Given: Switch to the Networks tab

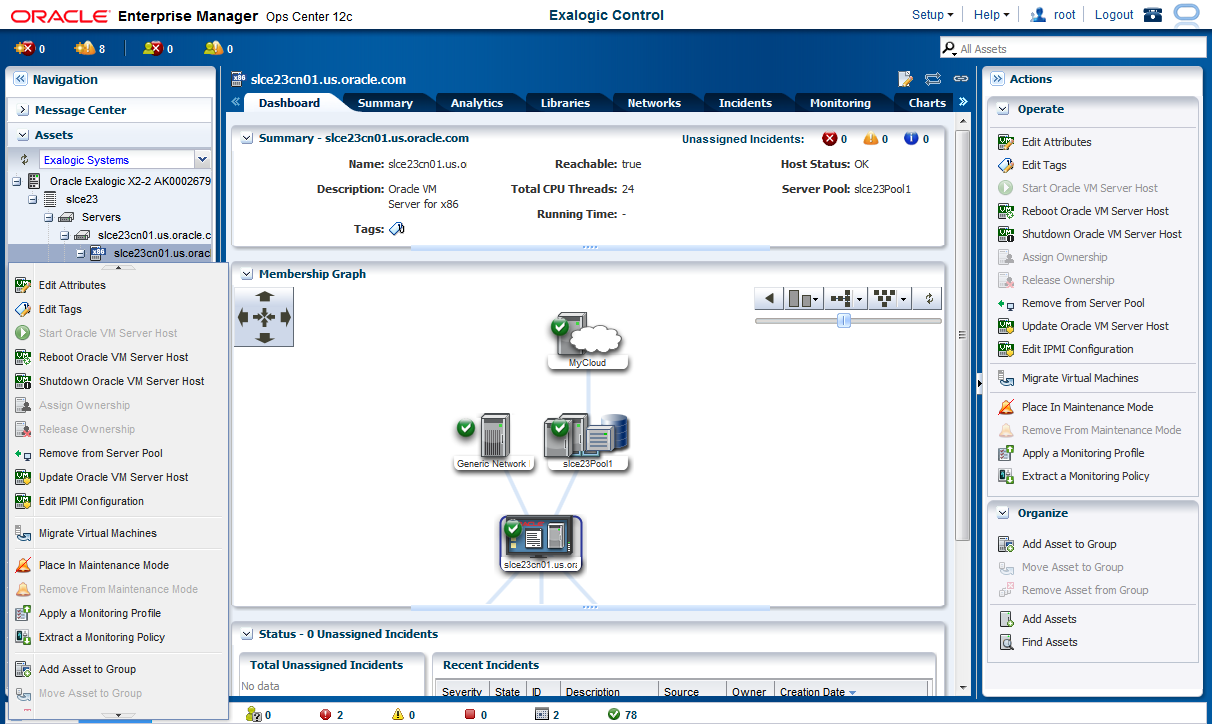Looking at the screenshot, I should point(654,103).
